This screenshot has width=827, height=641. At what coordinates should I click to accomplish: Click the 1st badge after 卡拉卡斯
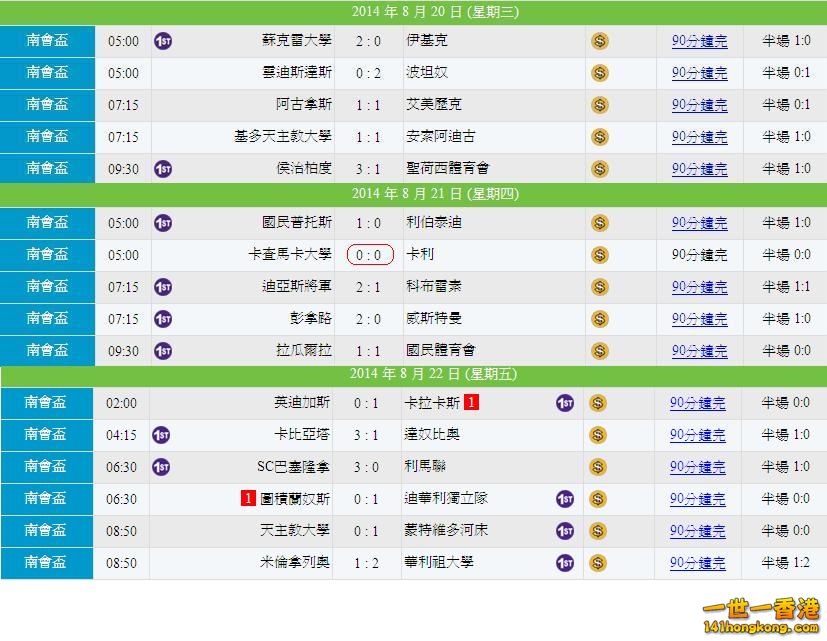coord(565,404)
